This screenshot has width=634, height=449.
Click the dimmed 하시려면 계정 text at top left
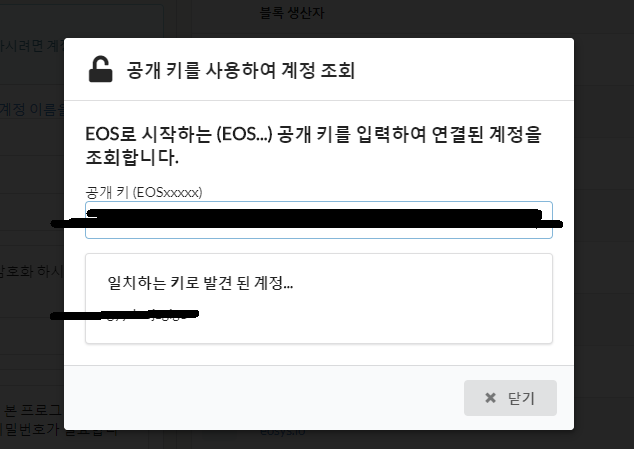pyautogui.click(x=32, y=46)
